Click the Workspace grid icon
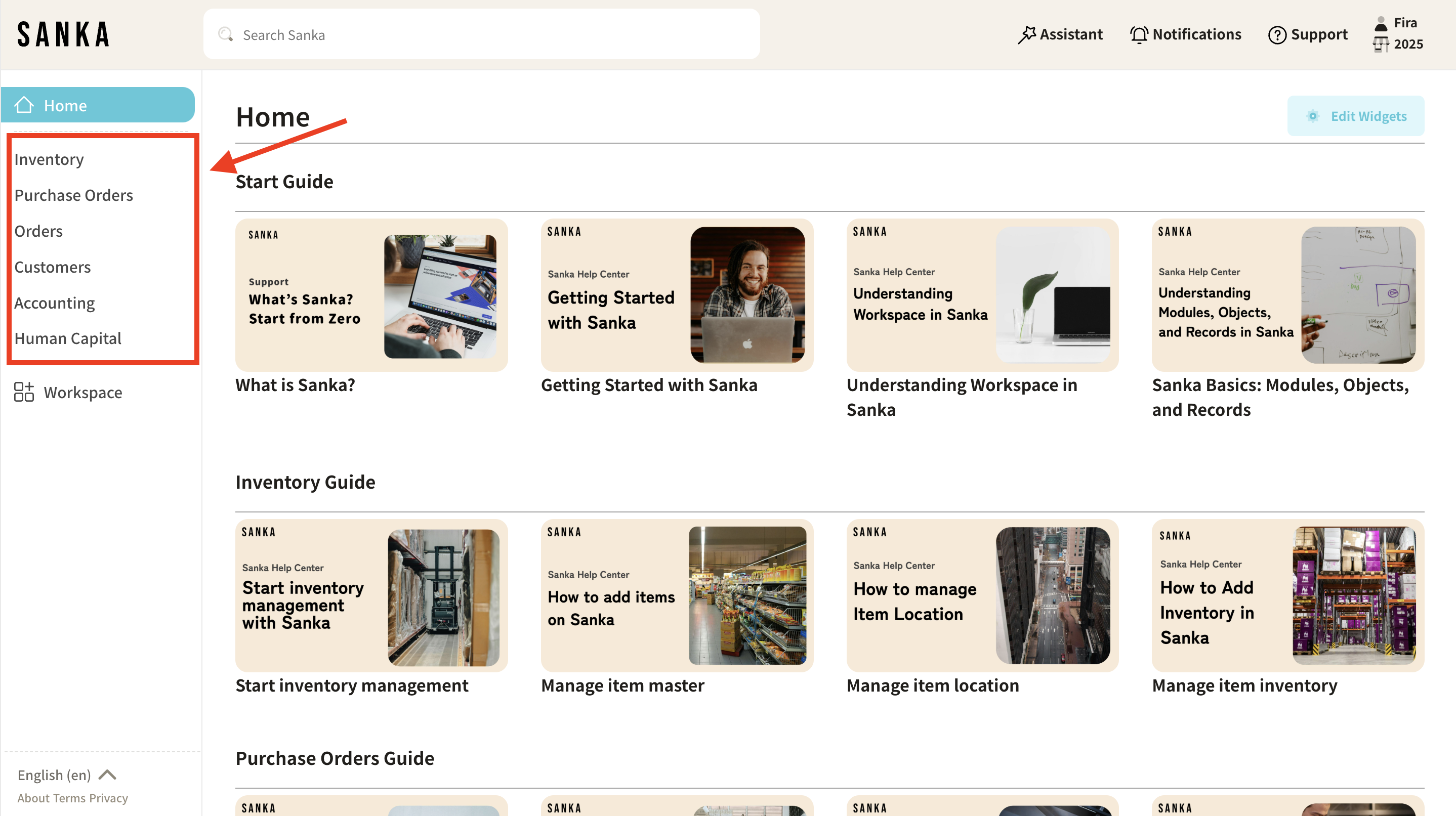This screenshot has height=816, width=1456. pos(24,392)
